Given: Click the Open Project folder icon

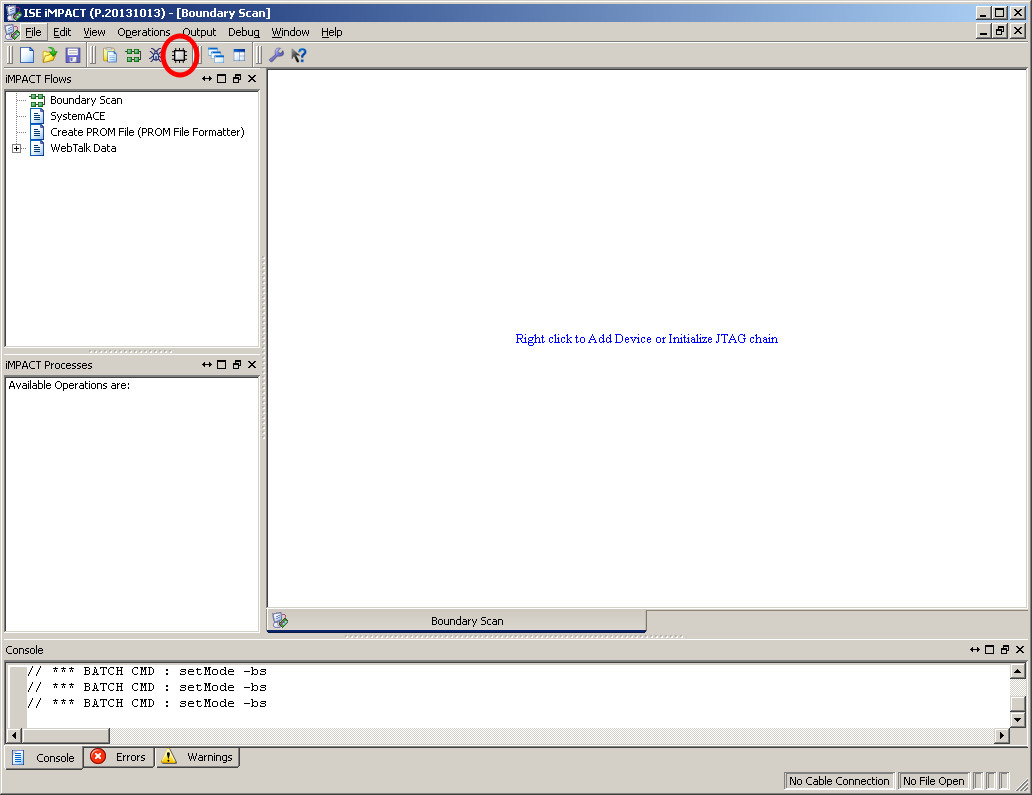Looking at the screenshot, I should pos(49,55).
